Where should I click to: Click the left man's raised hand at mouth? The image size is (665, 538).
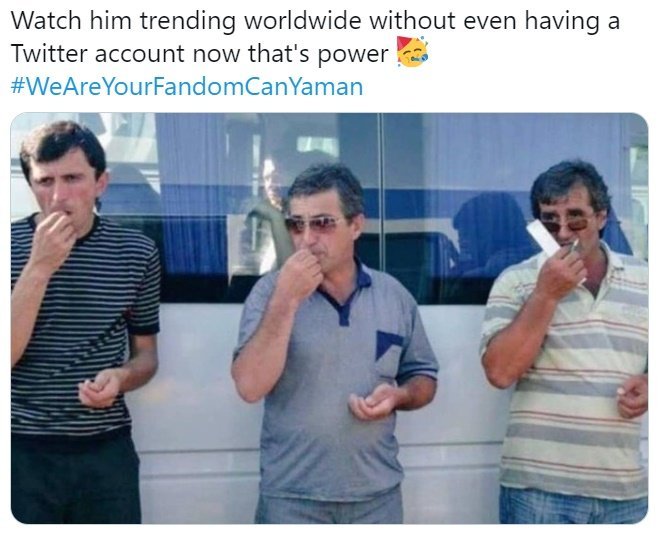pos(53,237)
